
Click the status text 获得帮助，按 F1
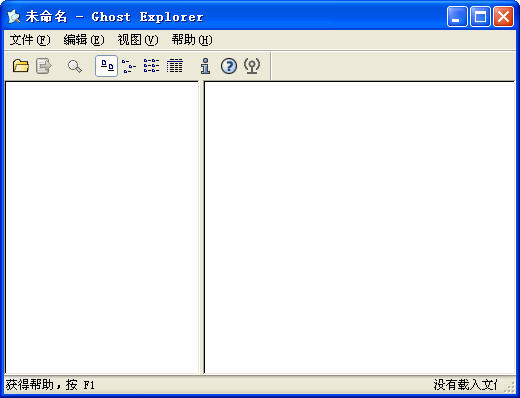(50, 385)
